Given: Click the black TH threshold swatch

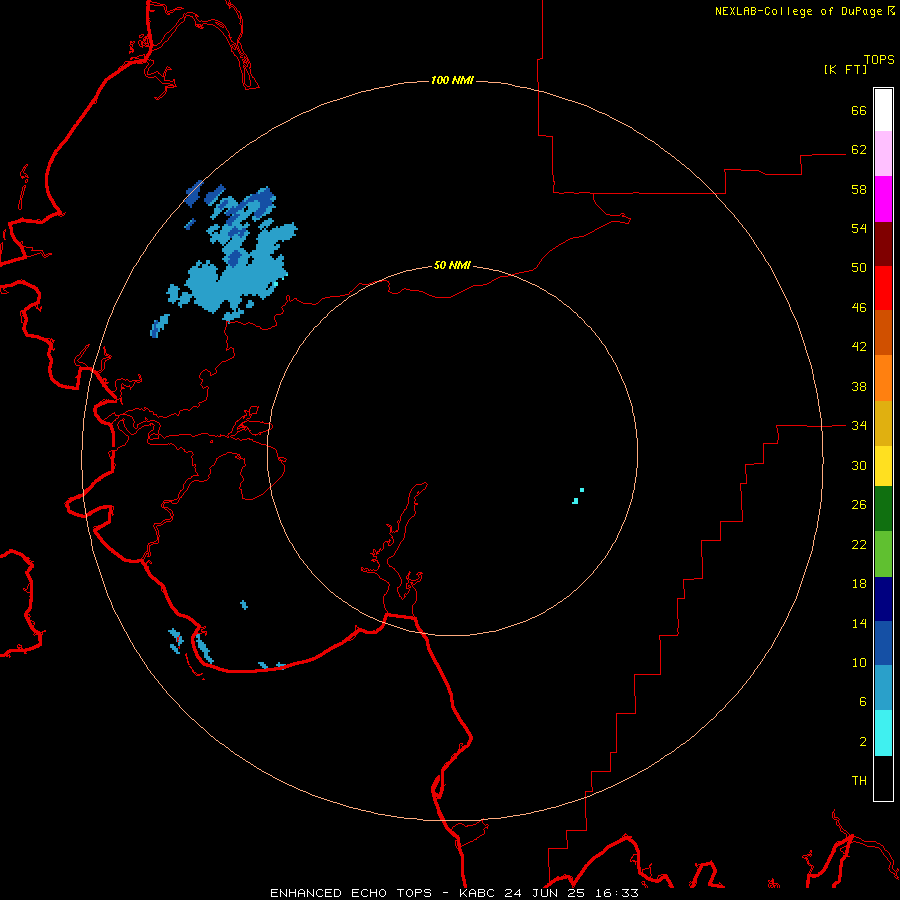Looking at the screenshot, I should (883, 778).
